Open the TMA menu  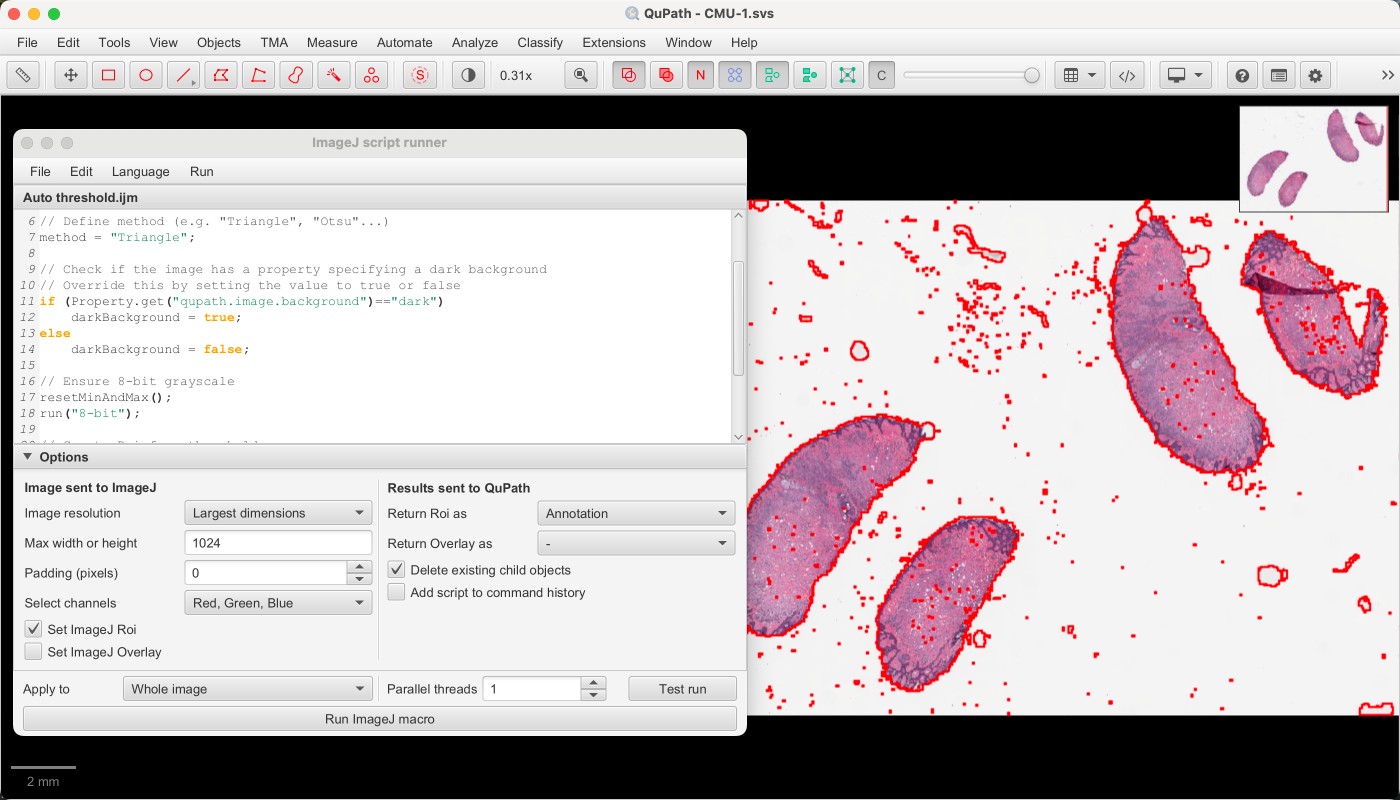coord(274,42)
